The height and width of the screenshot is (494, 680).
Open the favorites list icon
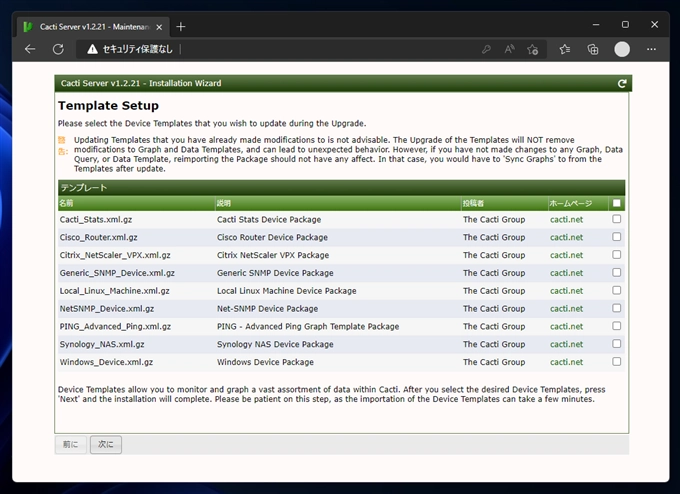(x=564, y=49)
